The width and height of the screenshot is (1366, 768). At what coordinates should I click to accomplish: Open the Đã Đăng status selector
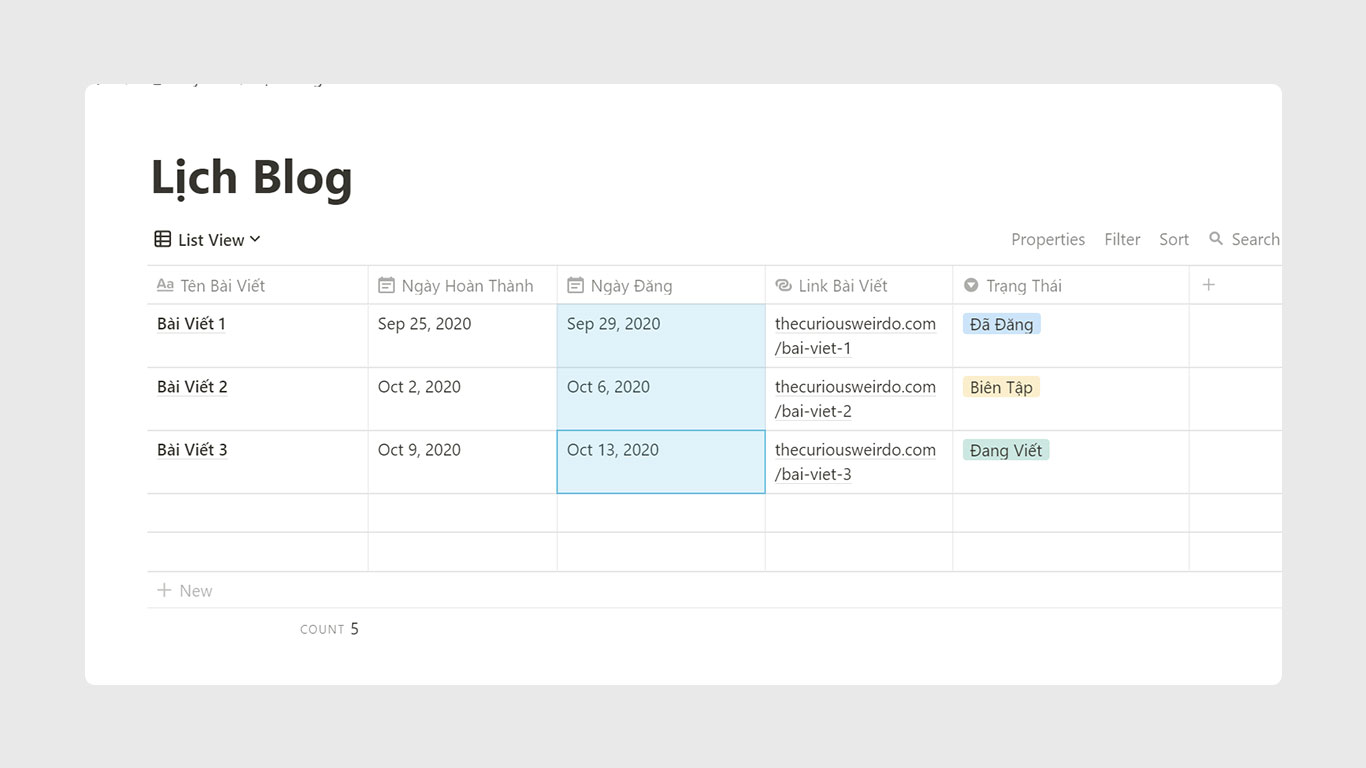(1001, 324)
